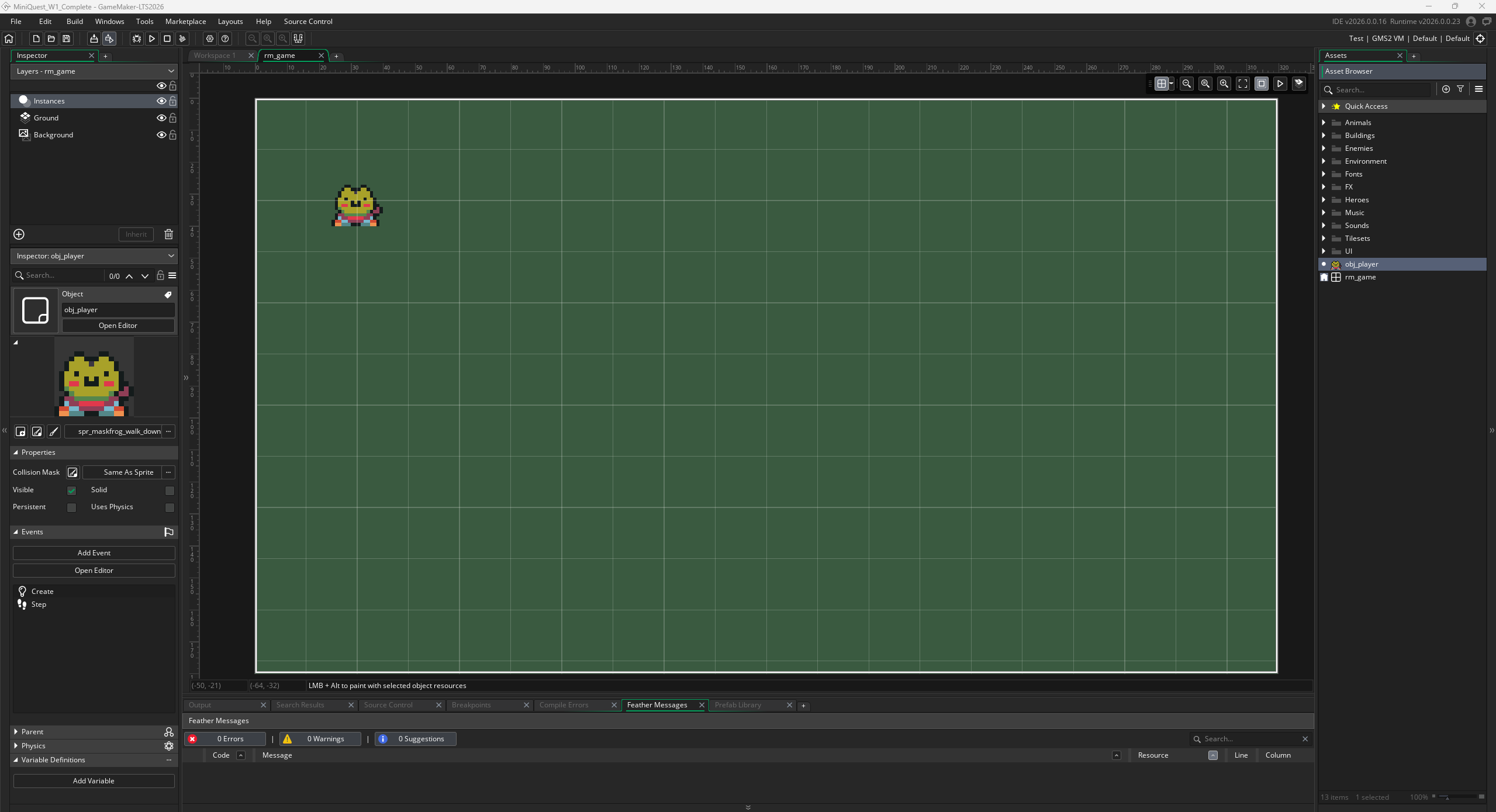
Task: Click the Add Event button
Action: tap(94, 553)
